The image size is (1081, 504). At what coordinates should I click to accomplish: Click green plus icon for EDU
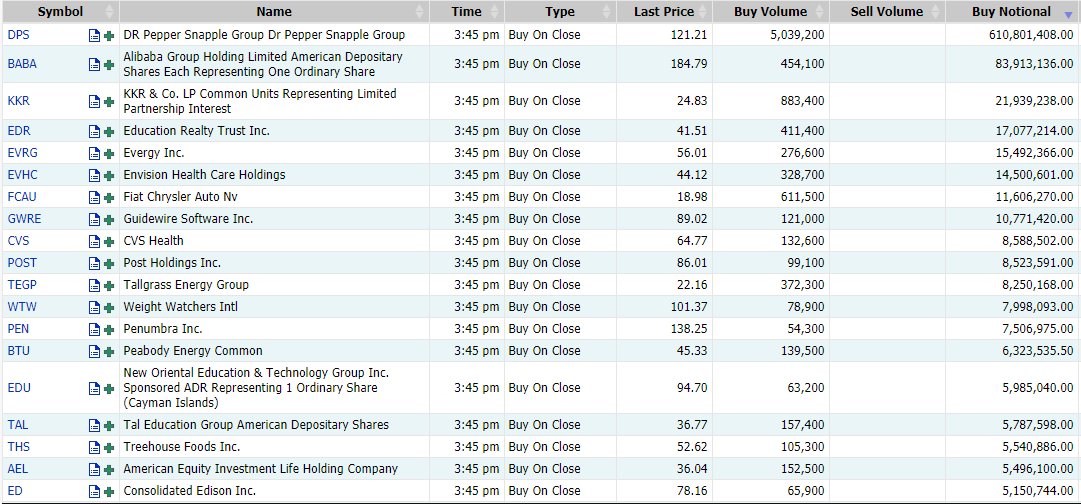click(x=109, y=389)
